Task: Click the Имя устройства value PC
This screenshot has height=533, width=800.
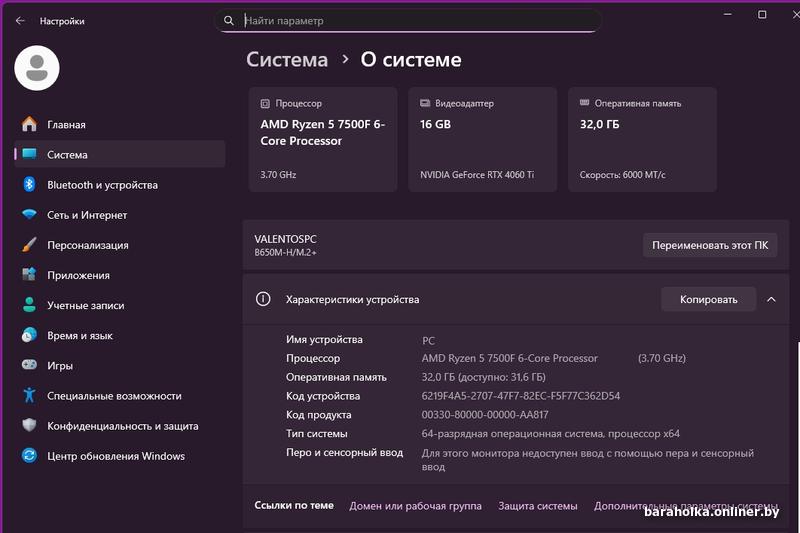Action: pyautogui.click(x=428, y=340)
